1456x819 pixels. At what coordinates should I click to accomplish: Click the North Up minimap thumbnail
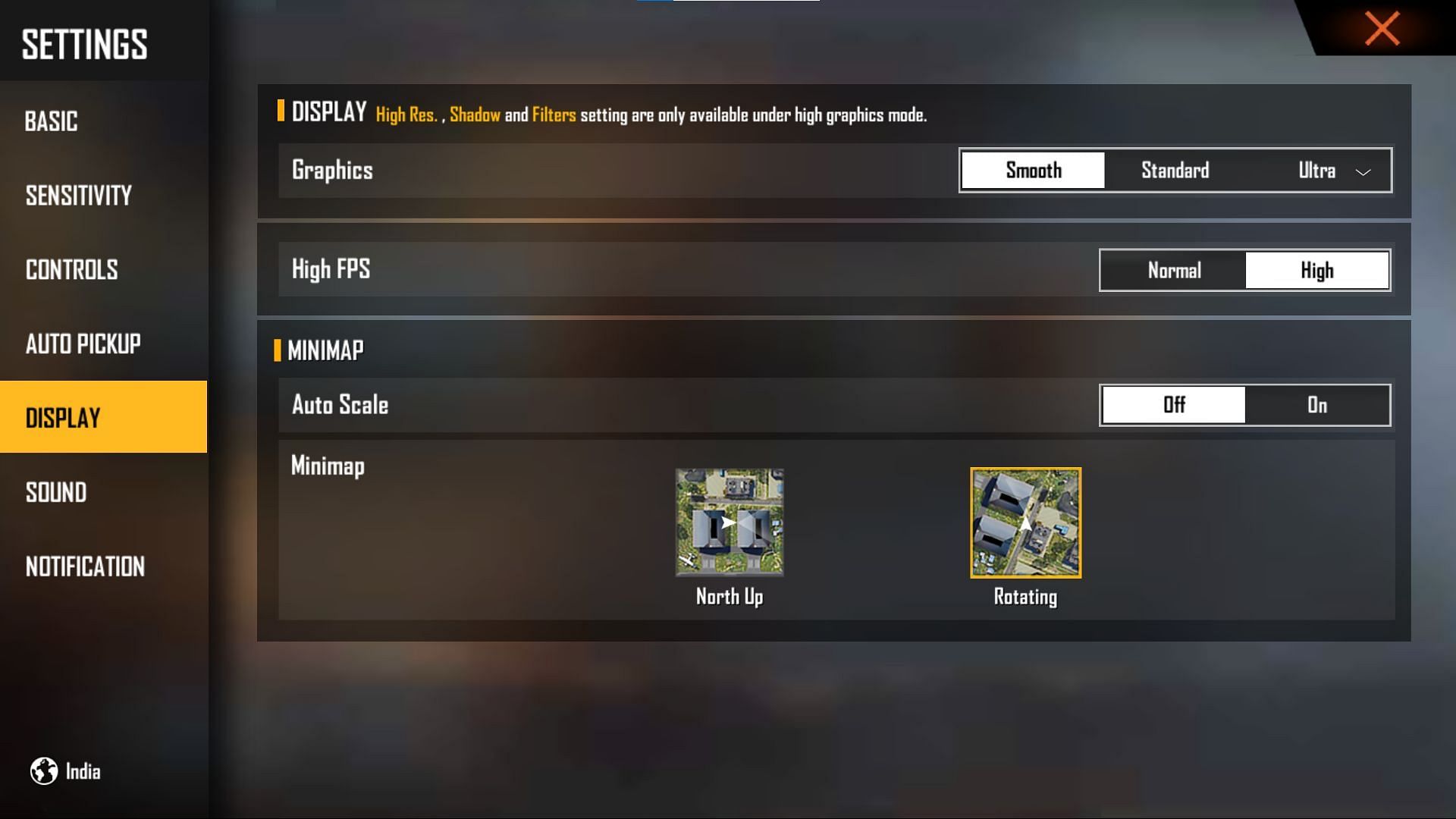(x=729, y=523)
